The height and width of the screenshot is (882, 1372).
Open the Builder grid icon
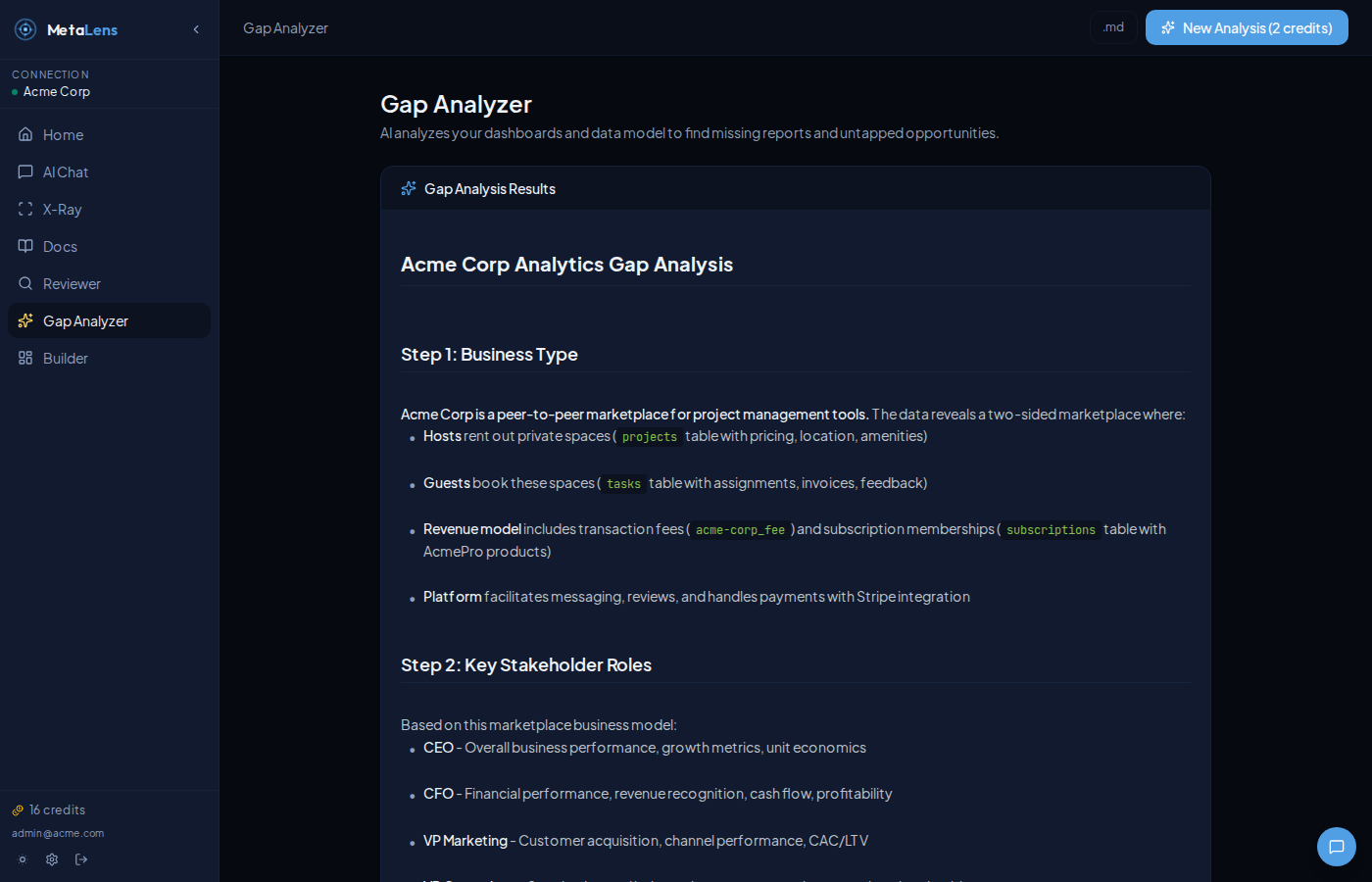[26, 358]
